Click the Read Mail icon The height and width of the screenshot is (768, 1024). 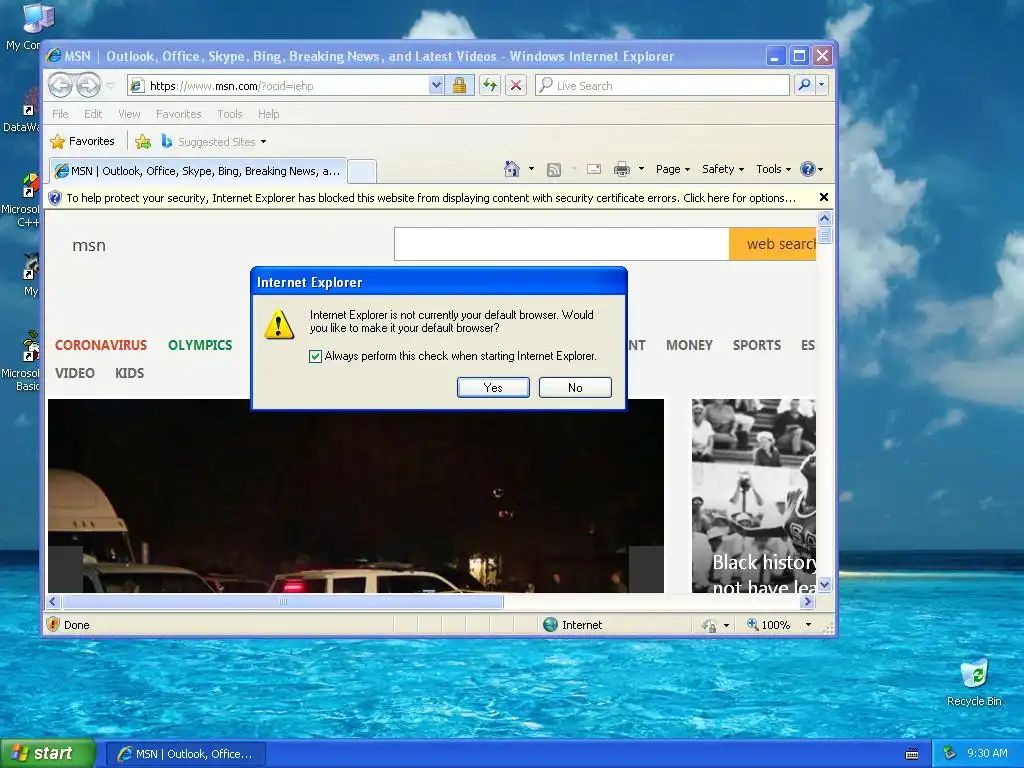(x=594, y=170)
